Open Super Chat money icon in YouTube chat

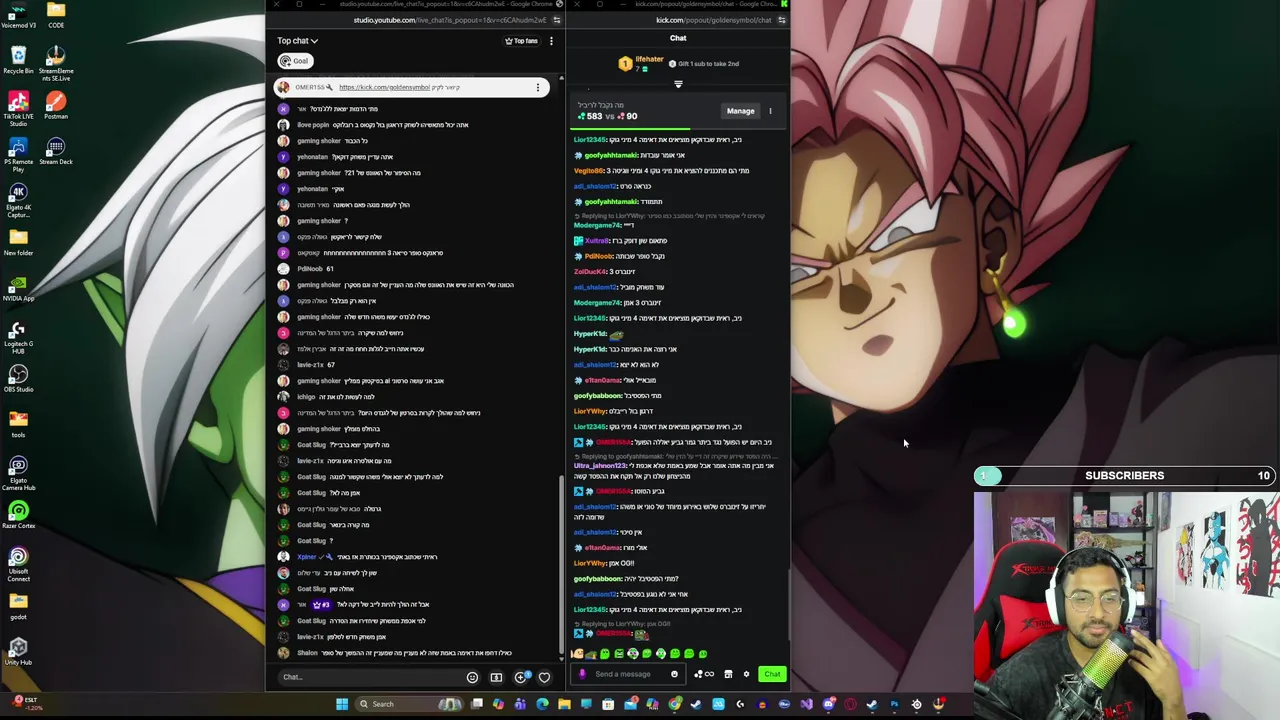point(496,677)
